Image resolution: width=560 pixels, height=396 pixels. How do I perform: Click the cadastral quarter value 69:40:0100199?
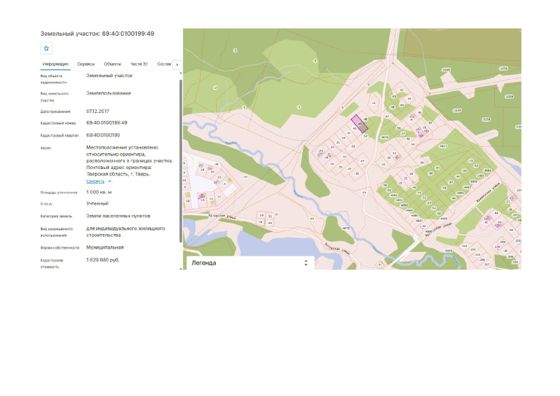(x=103, y=135)
